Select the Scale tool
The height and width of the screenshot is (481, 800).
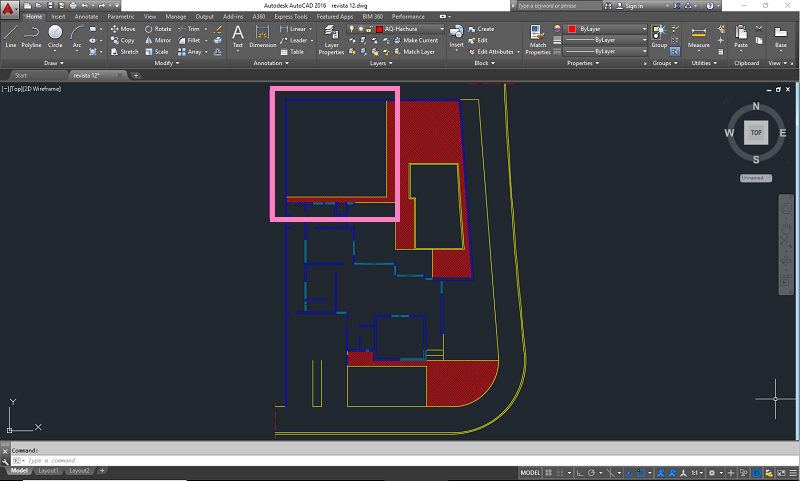click(157, 52)
